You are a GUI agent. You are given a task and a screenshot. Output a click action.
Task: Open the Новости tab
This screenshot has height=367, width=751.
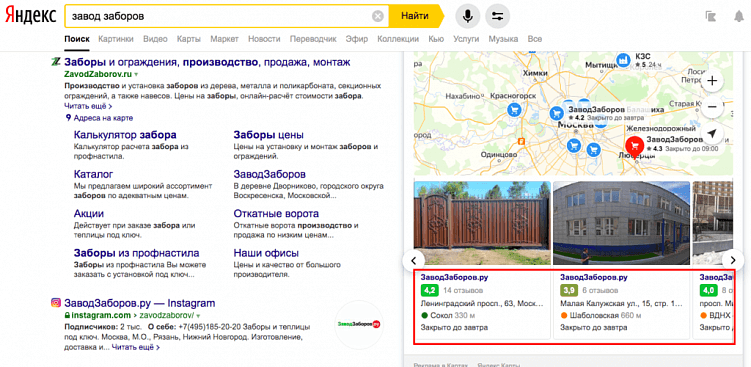click(x=264, y=39)
